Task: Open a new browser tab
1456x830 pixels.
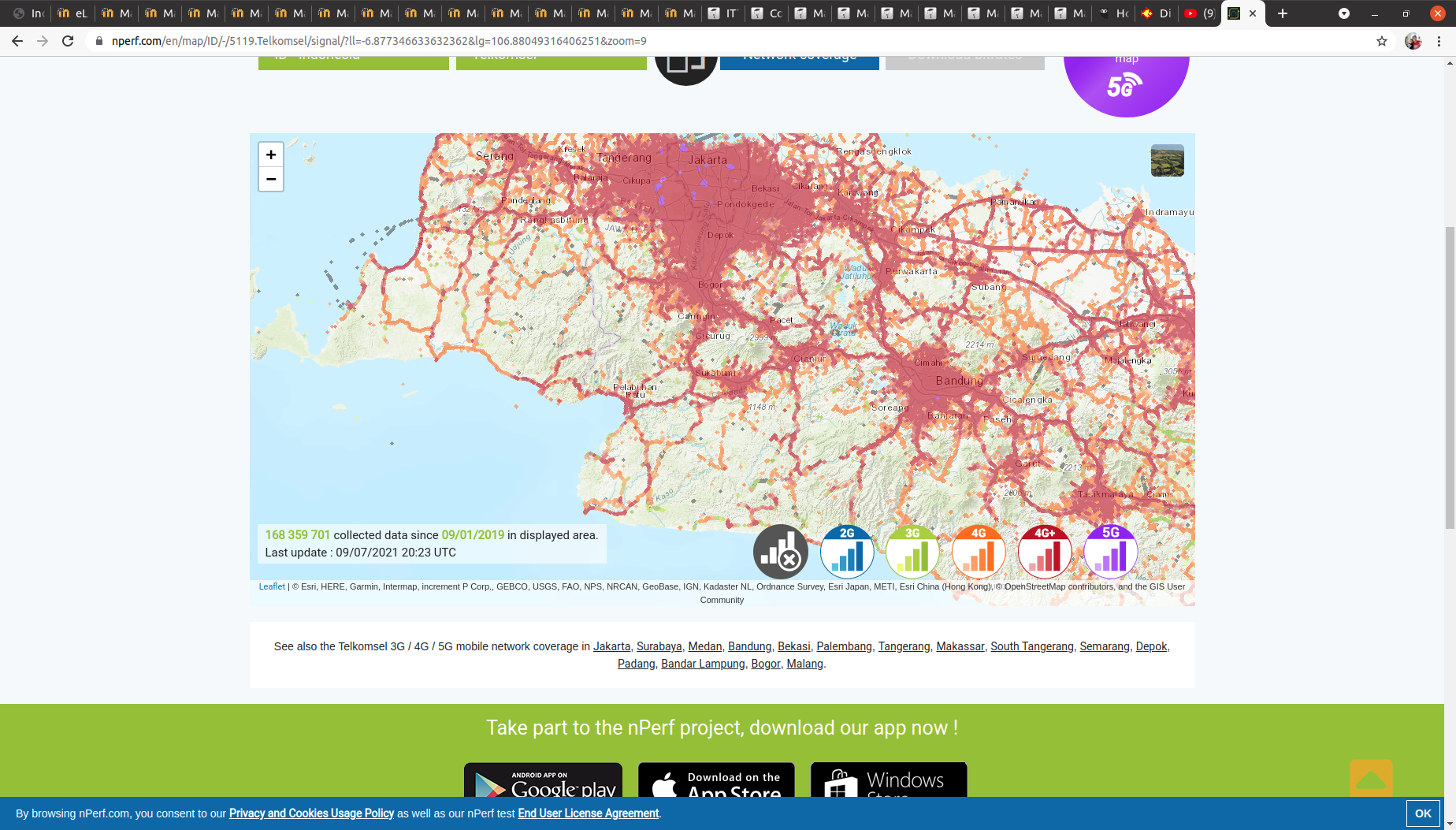Action: point(1283,13)
